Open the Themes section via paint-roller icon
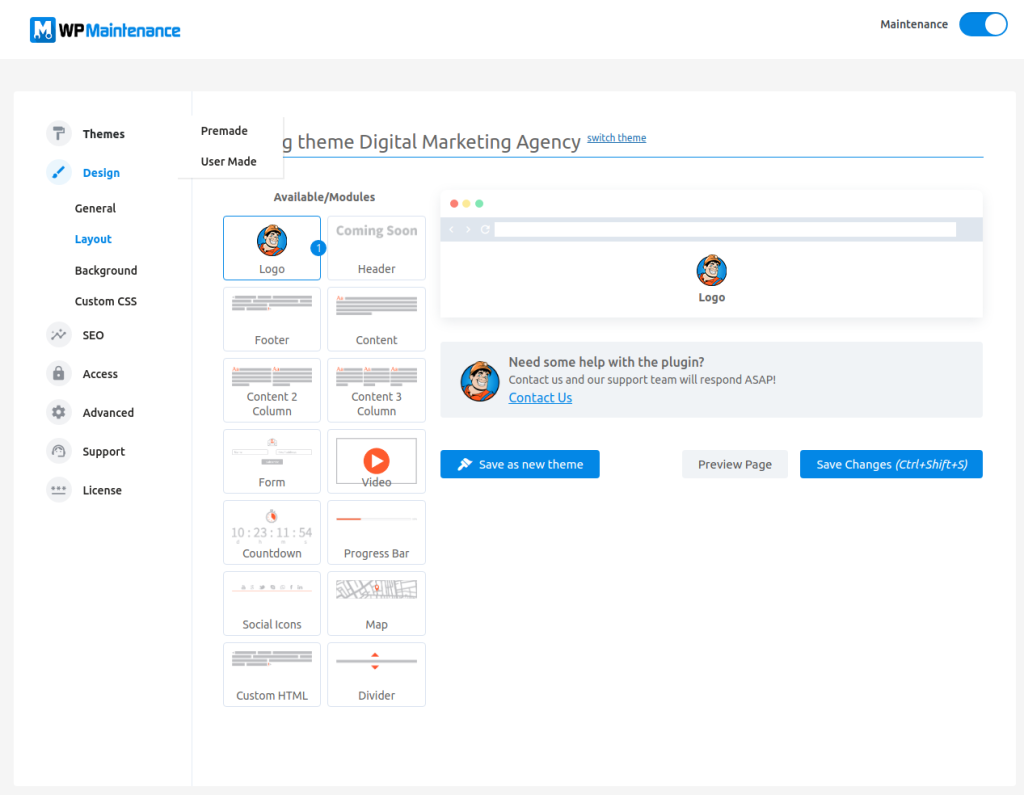This screenshot has height=795, width=1024. coord(58,133)
